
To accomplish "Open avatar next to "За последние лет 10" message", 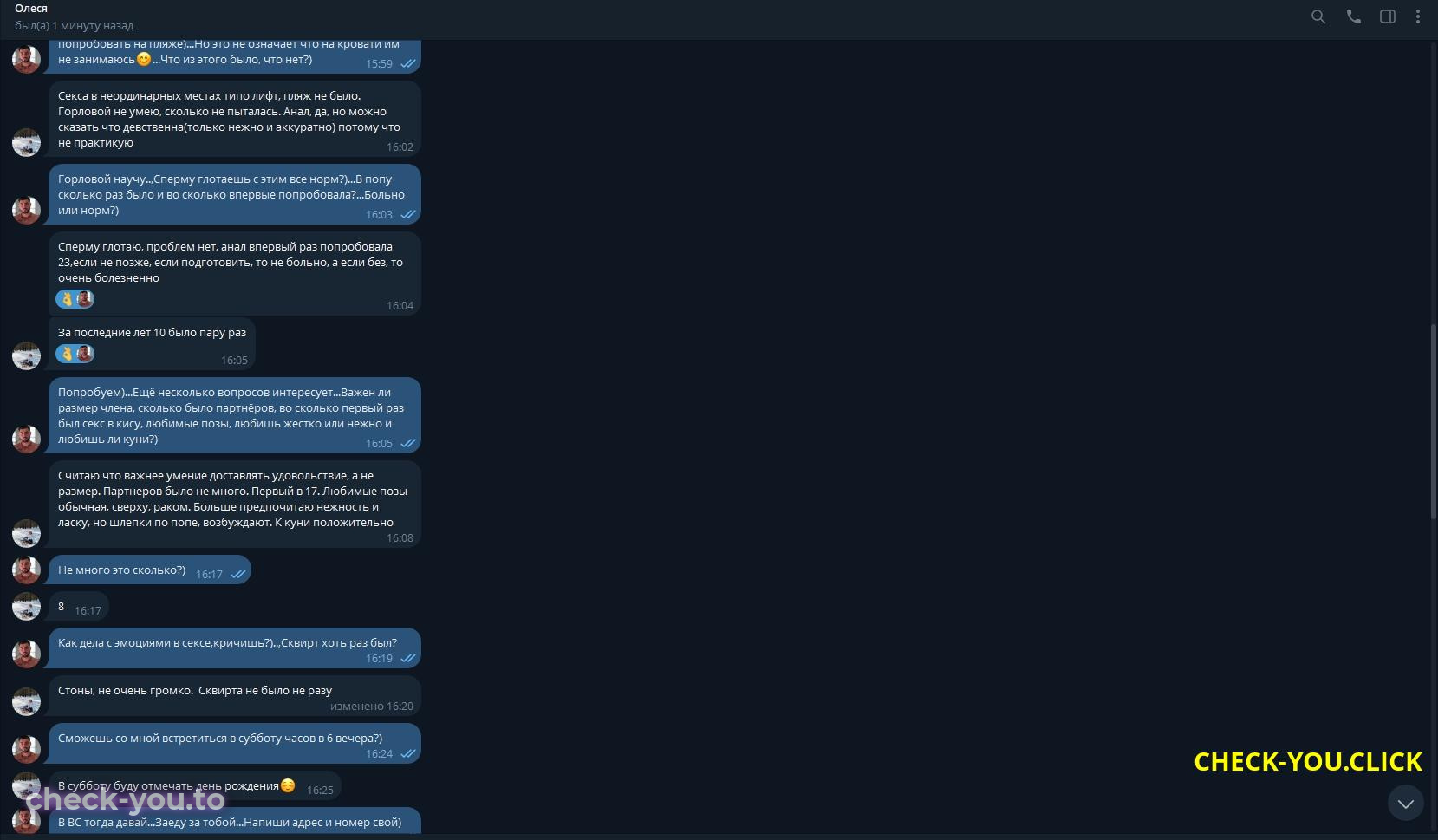I will [x=26, y=355].
